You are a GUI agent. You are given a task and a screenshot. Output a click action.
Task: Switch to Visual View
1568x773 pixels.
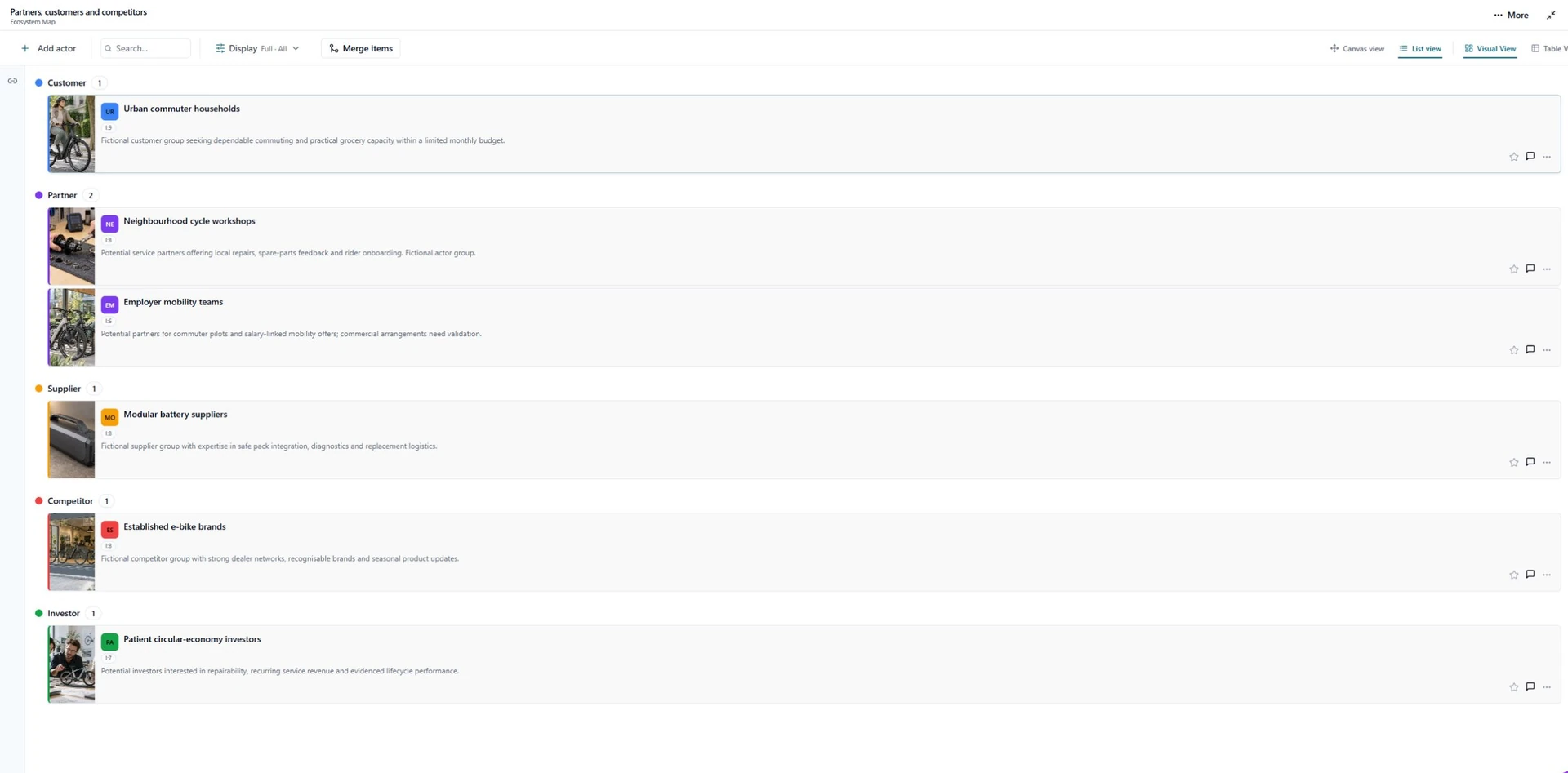pos(1490,49)
